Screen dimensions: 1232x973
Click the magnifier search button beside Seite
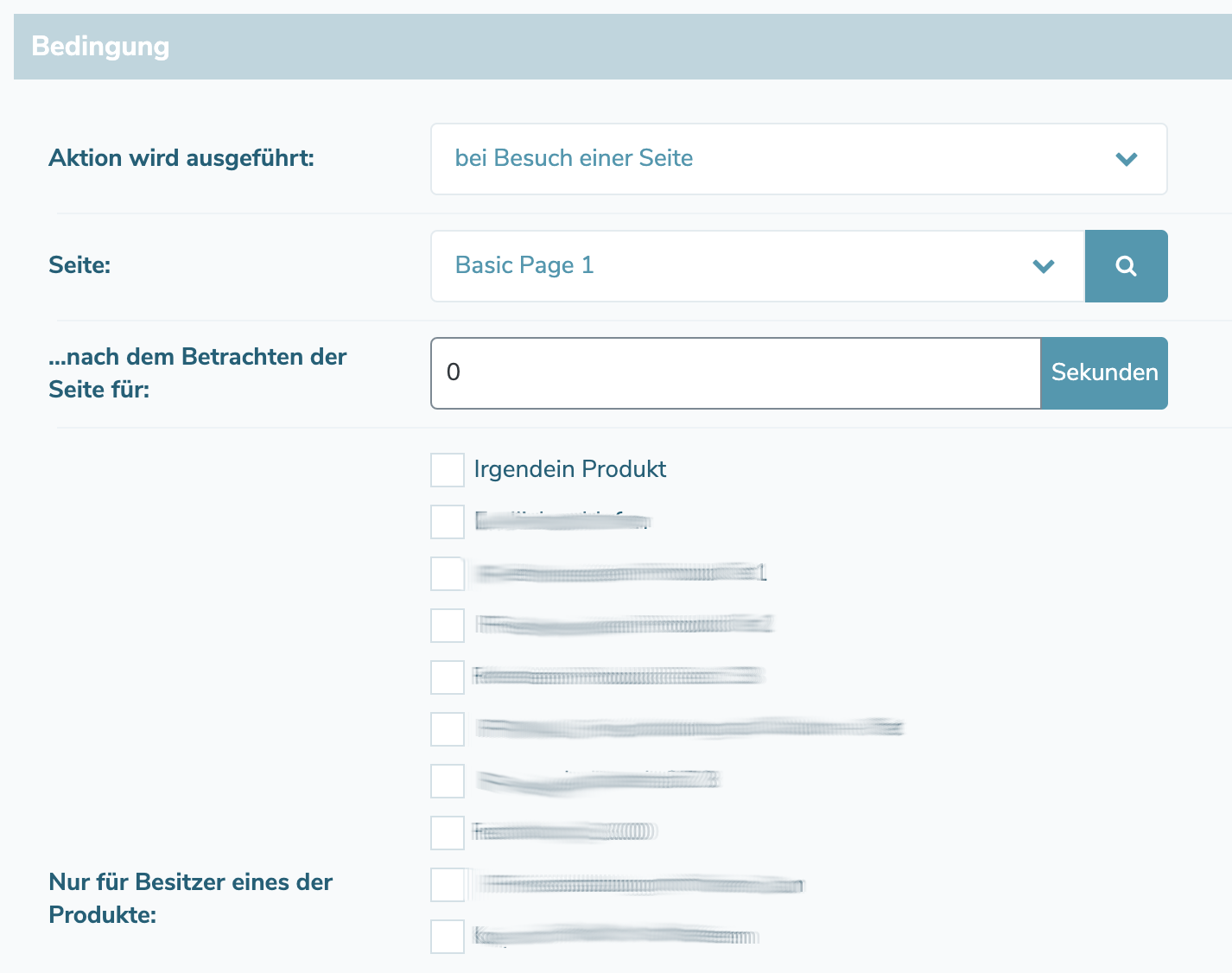click(1126, 266)
